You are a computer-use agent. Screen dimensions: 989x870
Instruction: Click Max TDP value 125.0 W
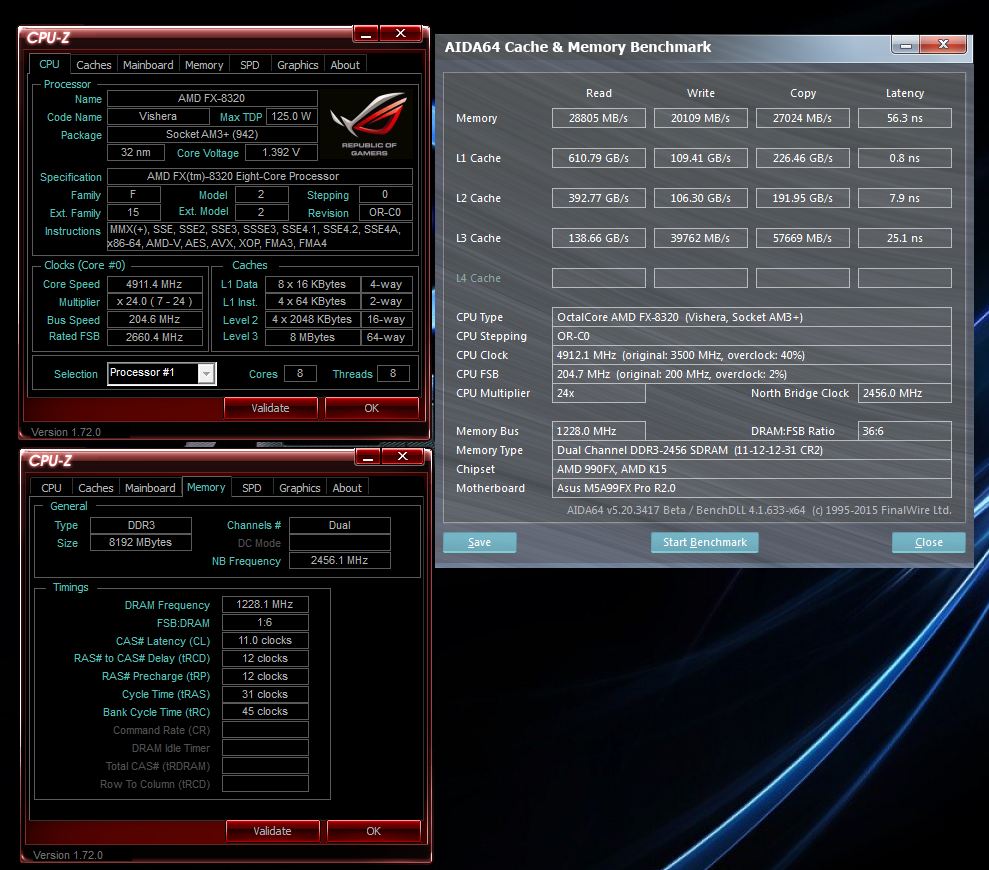point(291,117)
